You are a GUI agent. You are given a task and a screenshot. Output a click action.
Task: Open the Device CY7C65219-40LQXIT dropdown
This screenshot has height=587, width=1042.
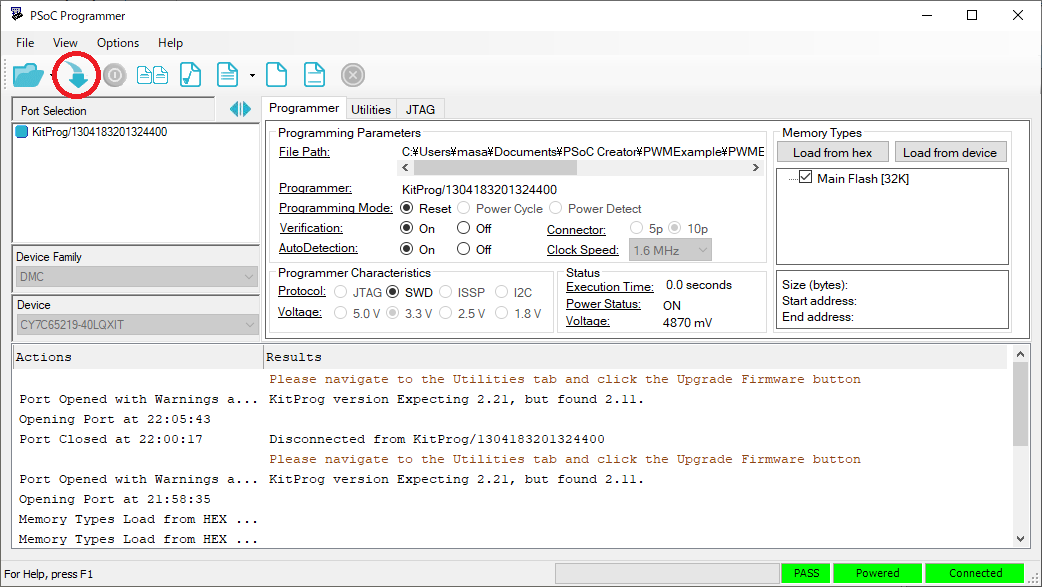tap(137, 324)
